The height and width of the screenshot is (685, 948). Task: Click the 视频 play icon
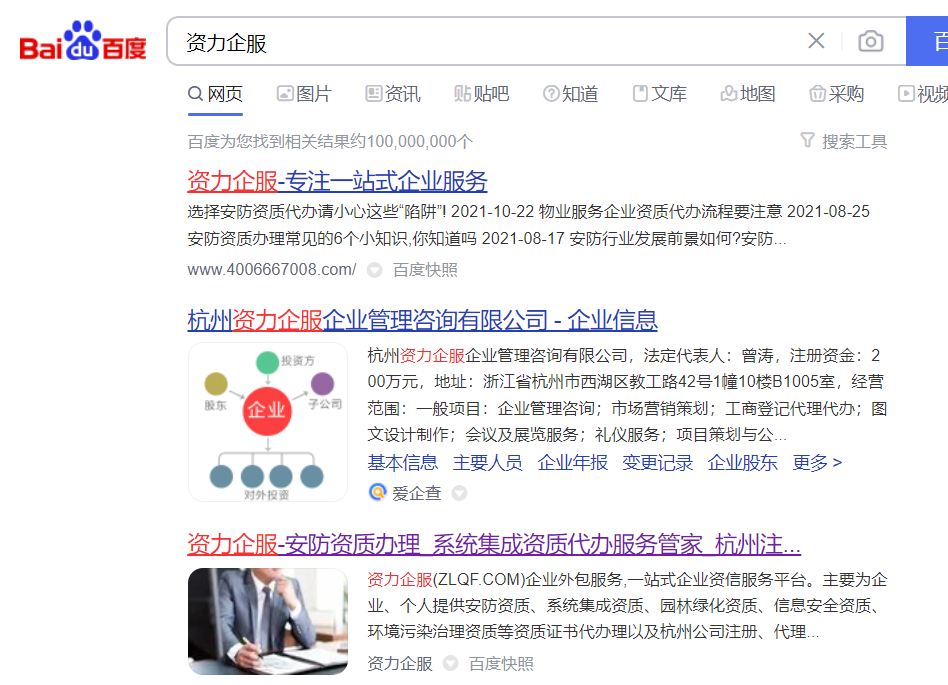[x=906, y=94]
